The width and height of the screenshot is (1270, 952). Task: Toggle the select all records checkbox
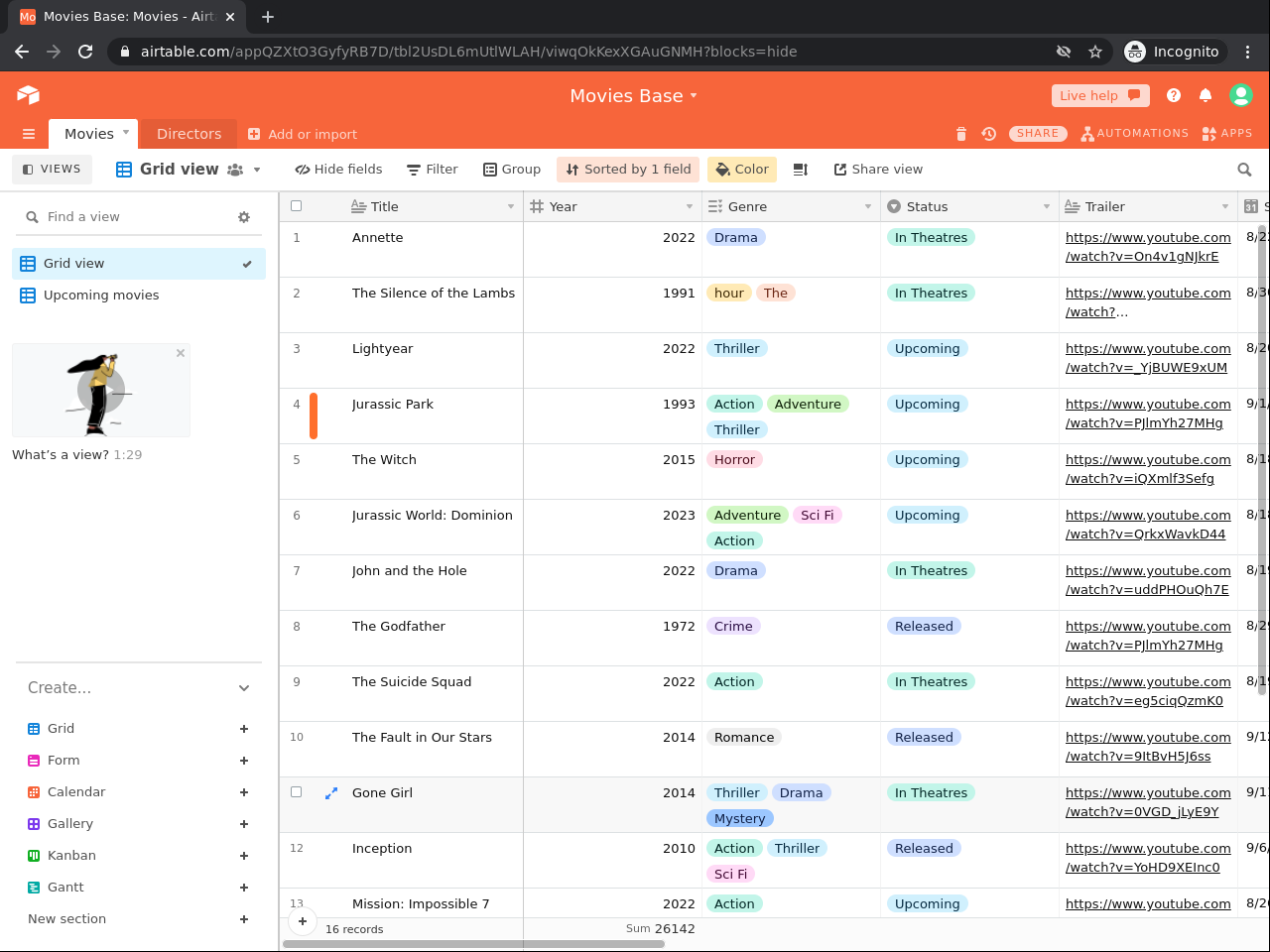[x=296, y=206]
